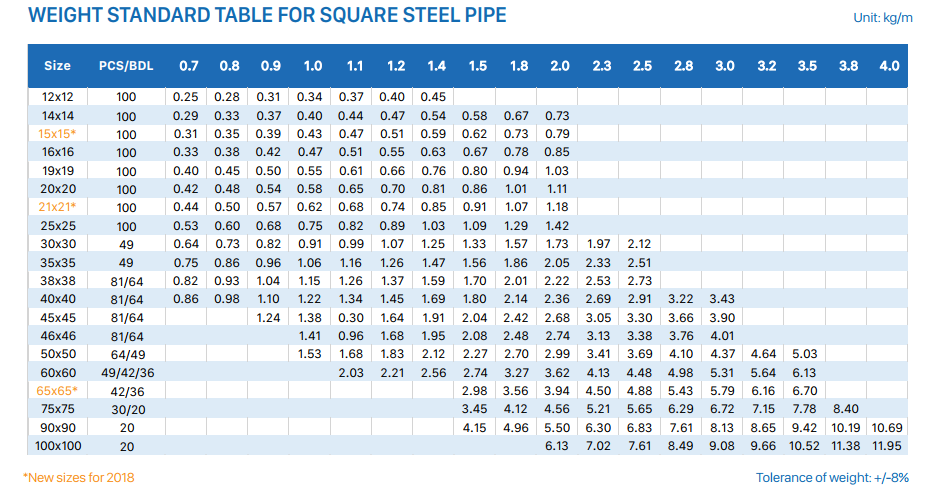Click the 11.95 weight value cell
Viewport: 936px width, 493px height.
[886, 446]
